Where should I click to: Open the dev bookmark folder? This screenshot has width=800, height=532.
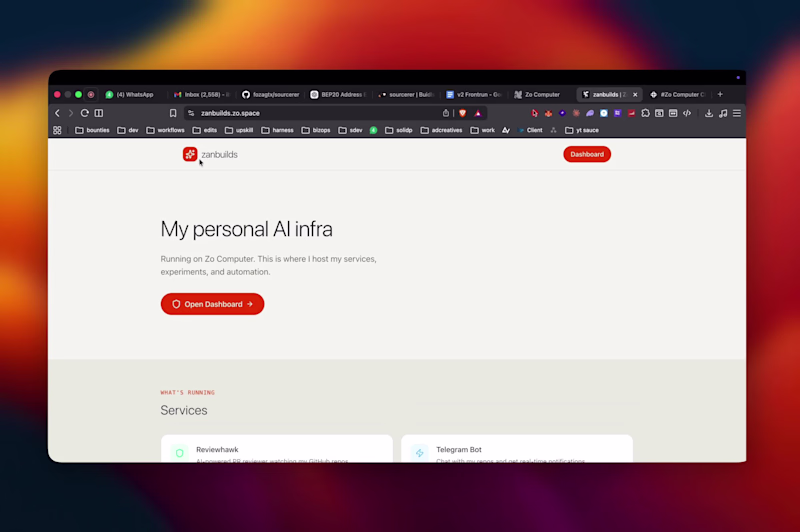tap(128, 130)
